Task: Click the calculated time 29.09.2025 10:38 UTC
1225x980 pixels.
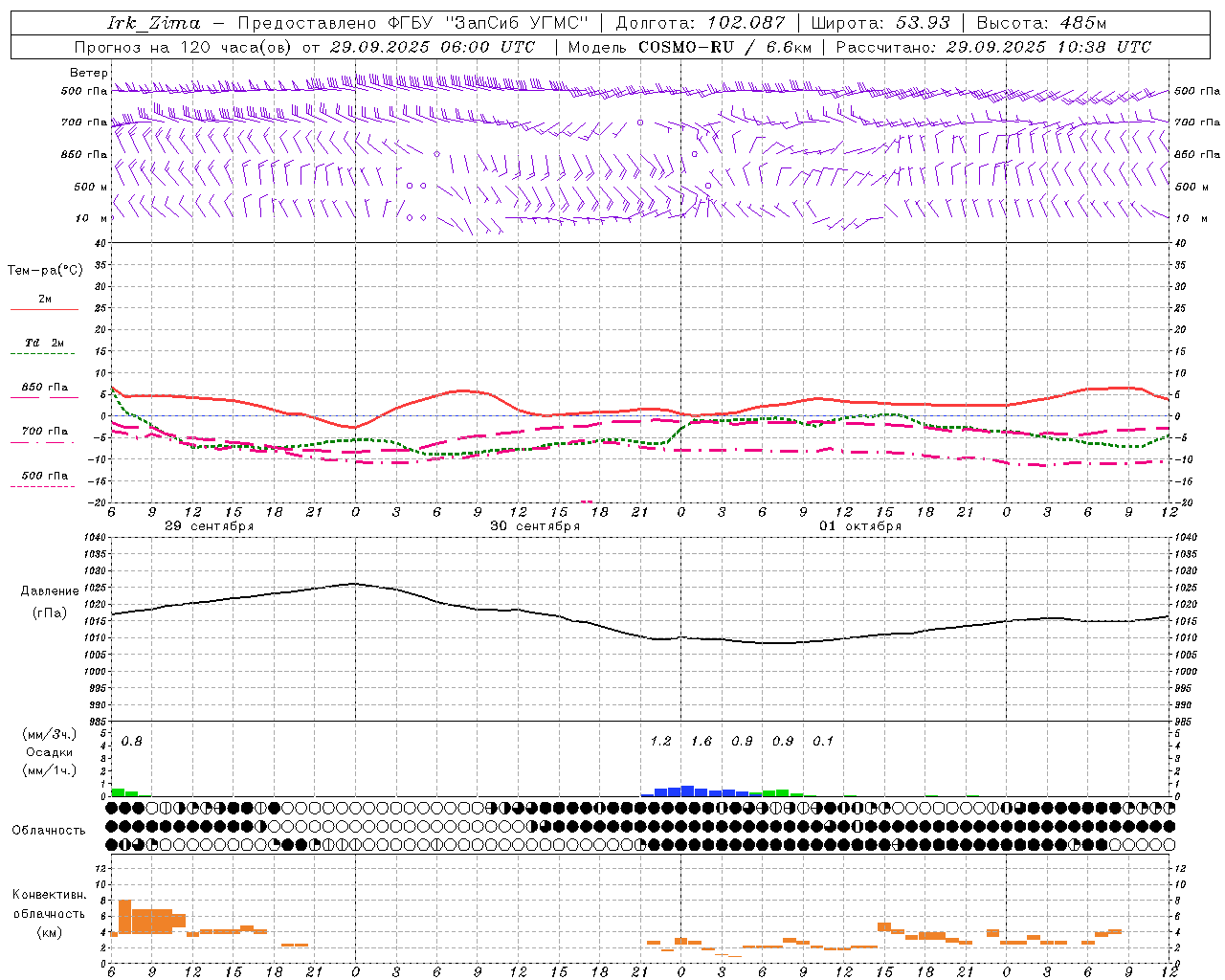Action: click(x=1049, y=47)
